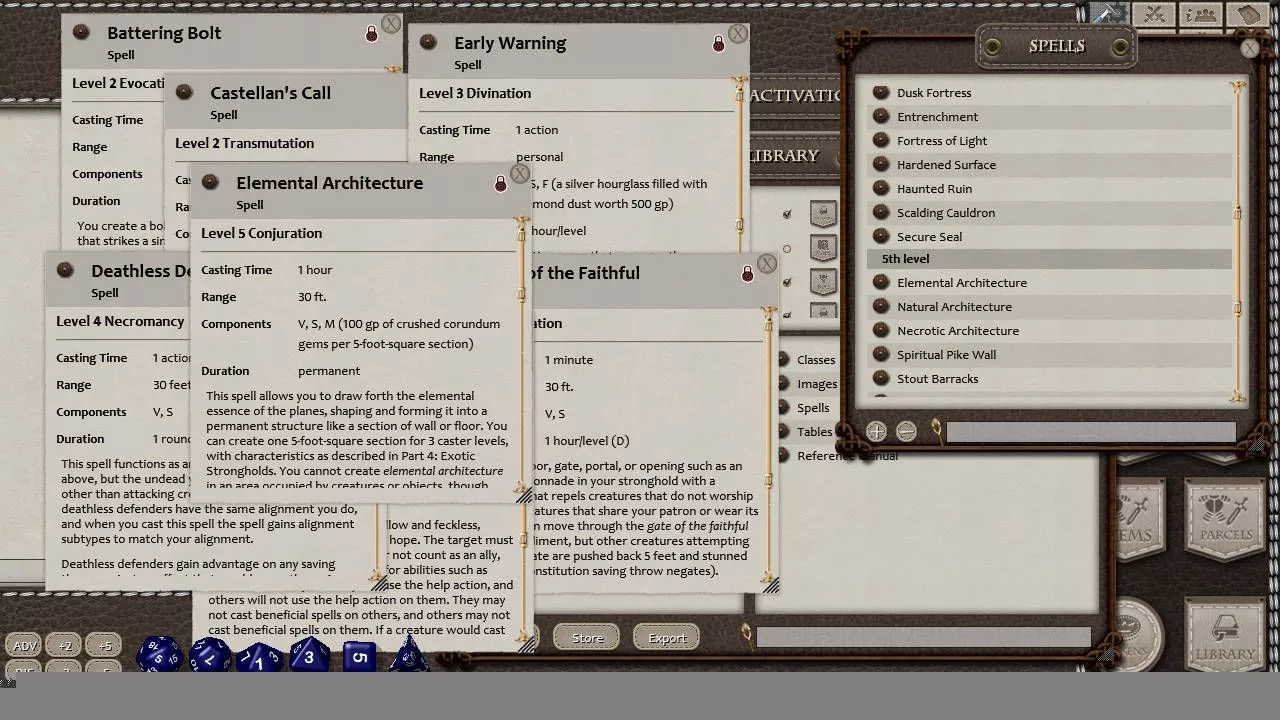
Task: Click the 'Level 4 Necromancy' text
Action: click(x=120, y=321)
